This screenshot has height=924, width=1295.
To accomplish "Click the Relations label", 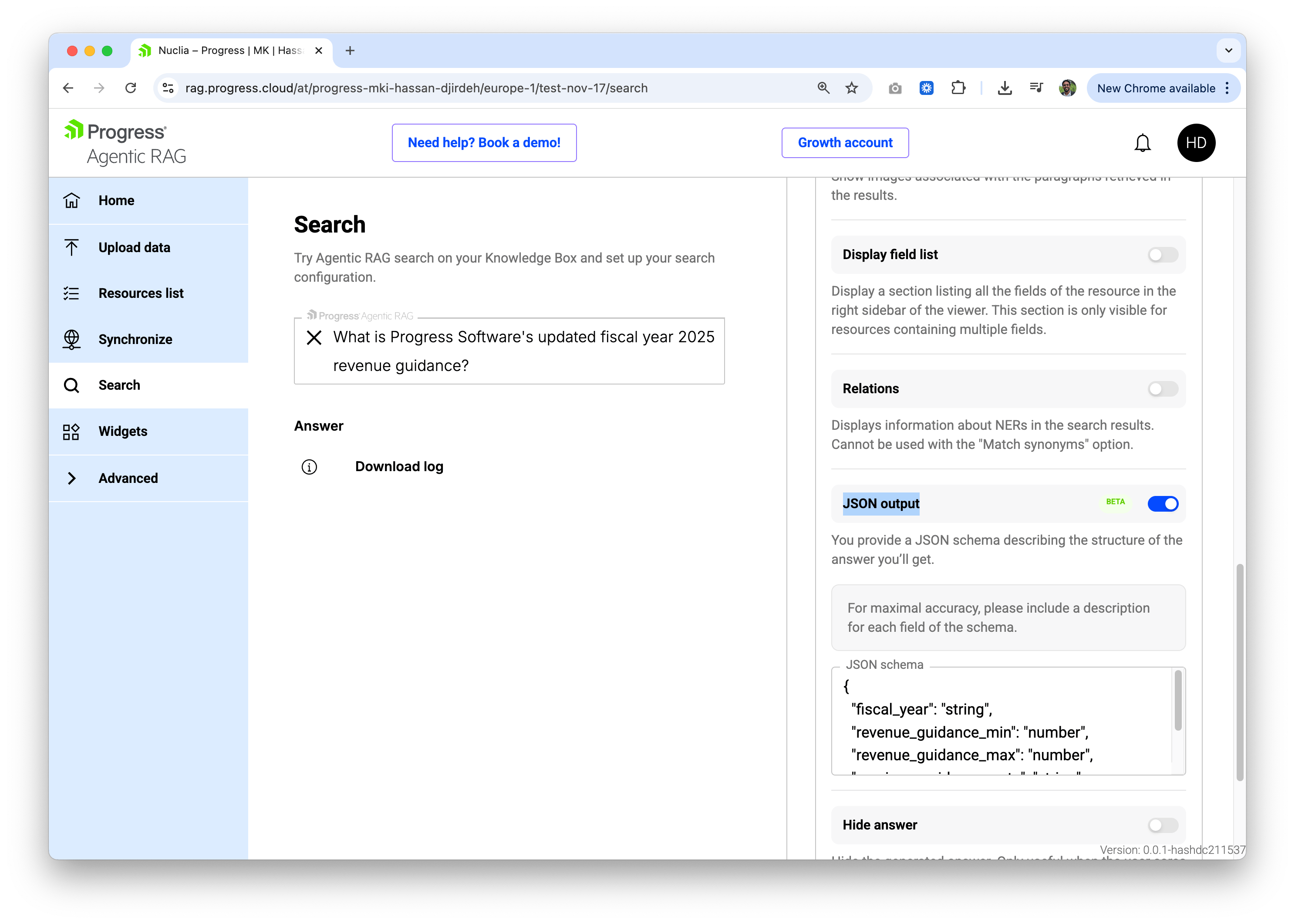I will click(x=870, y=389).
